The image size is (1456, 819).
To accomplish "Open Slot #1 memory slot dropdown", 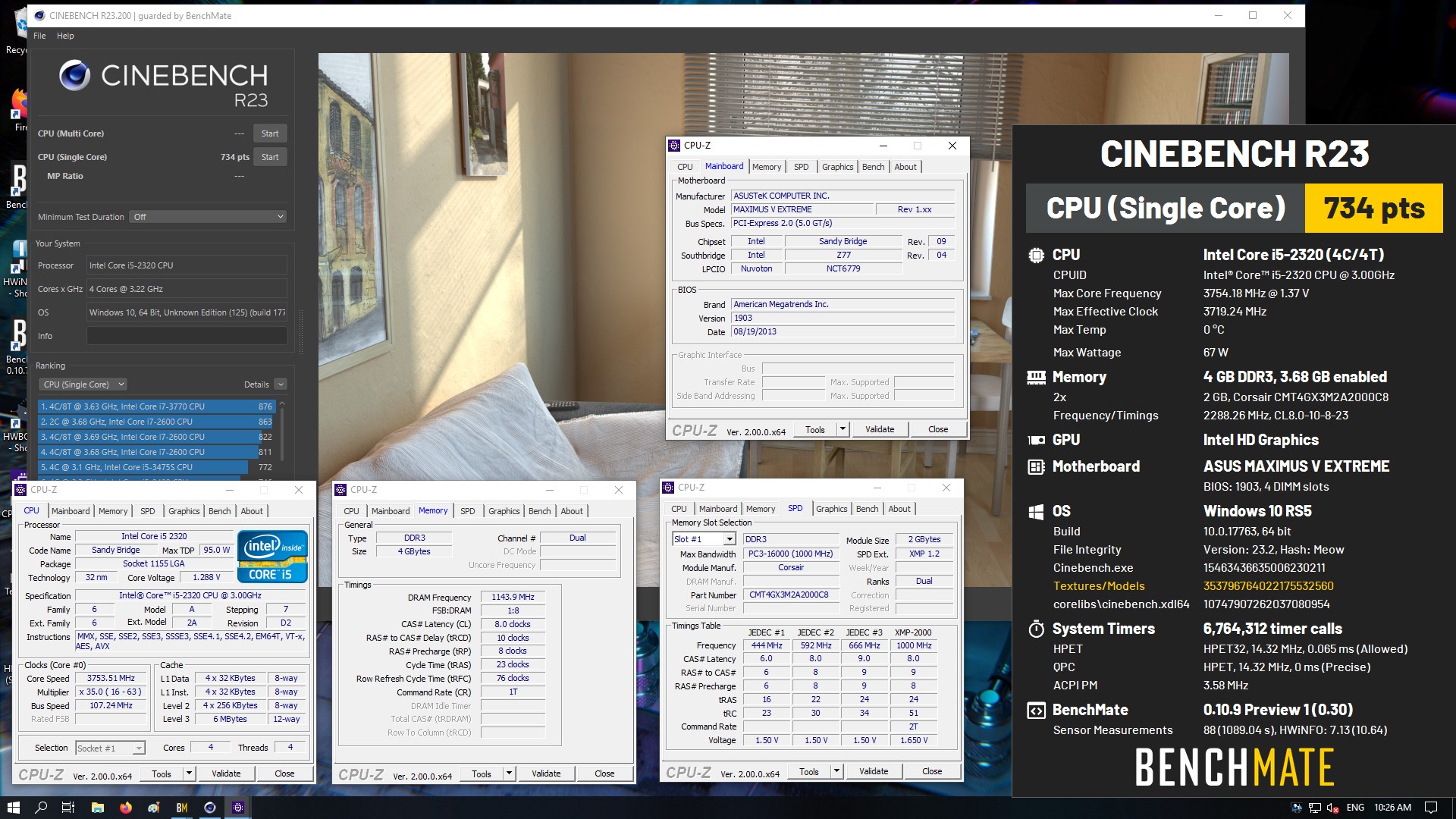I will (704, 539).
